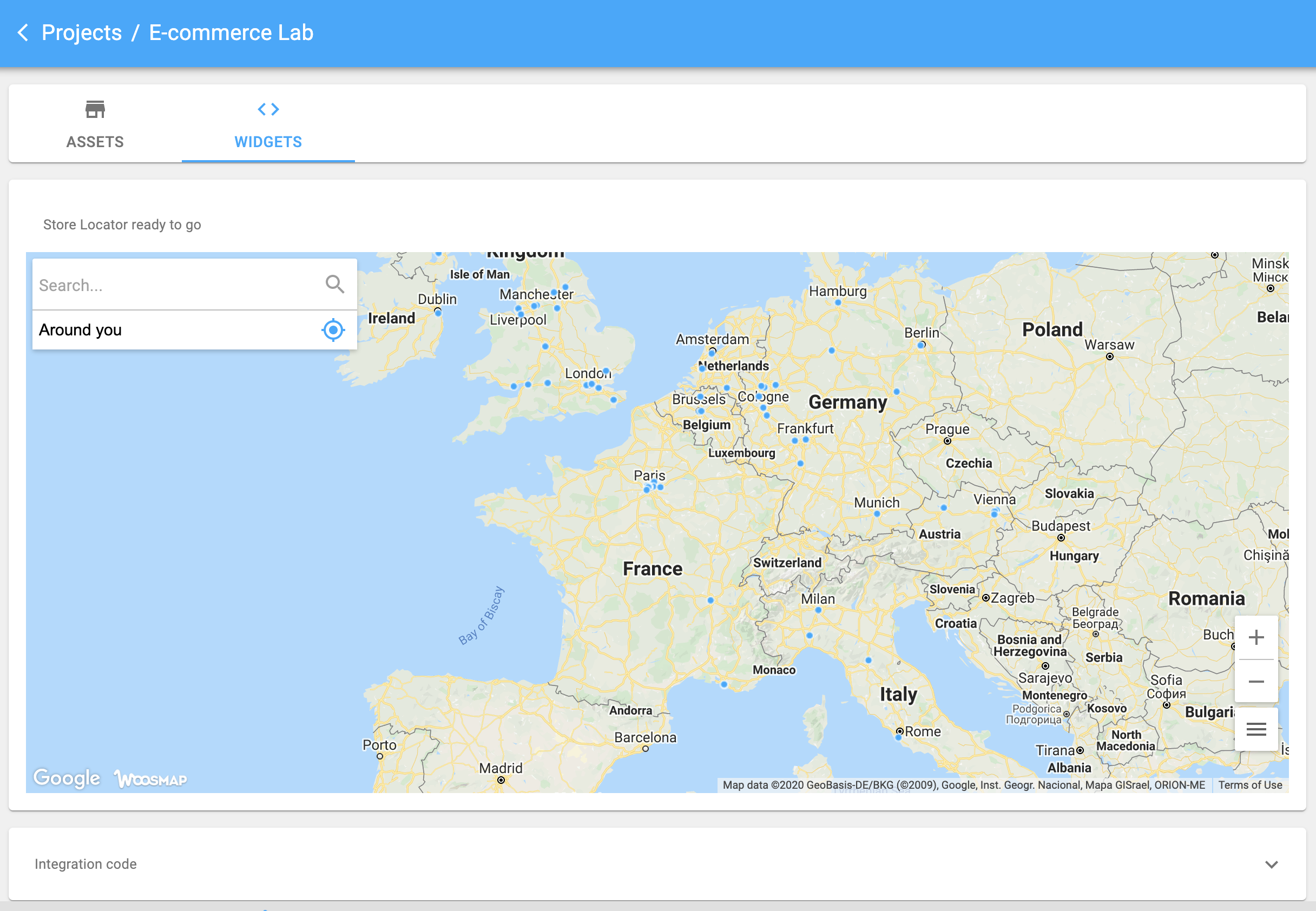Click the store marker near Hamburg

[x=838, y=302]
